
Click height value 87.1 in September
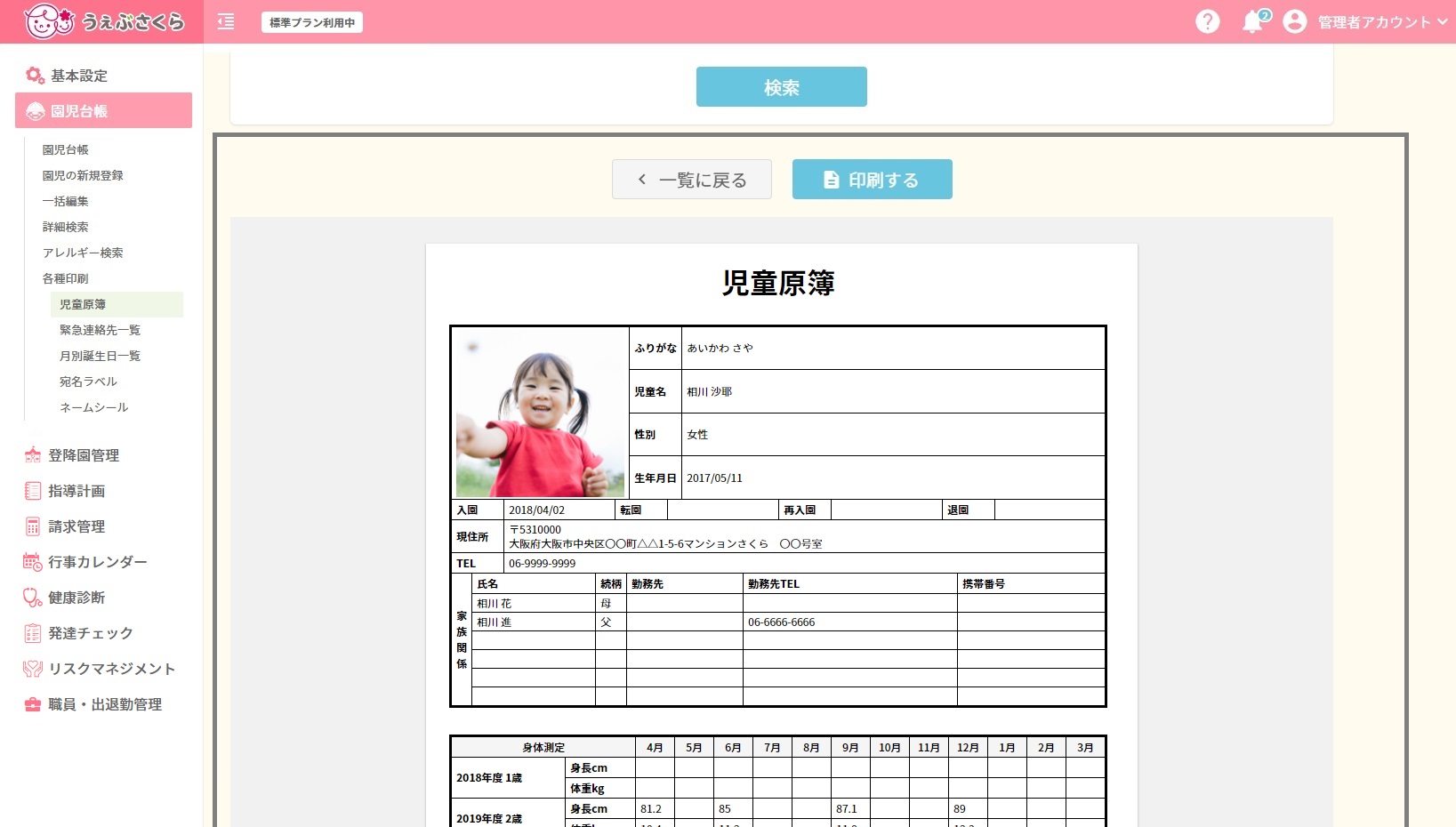pos(847,809)
